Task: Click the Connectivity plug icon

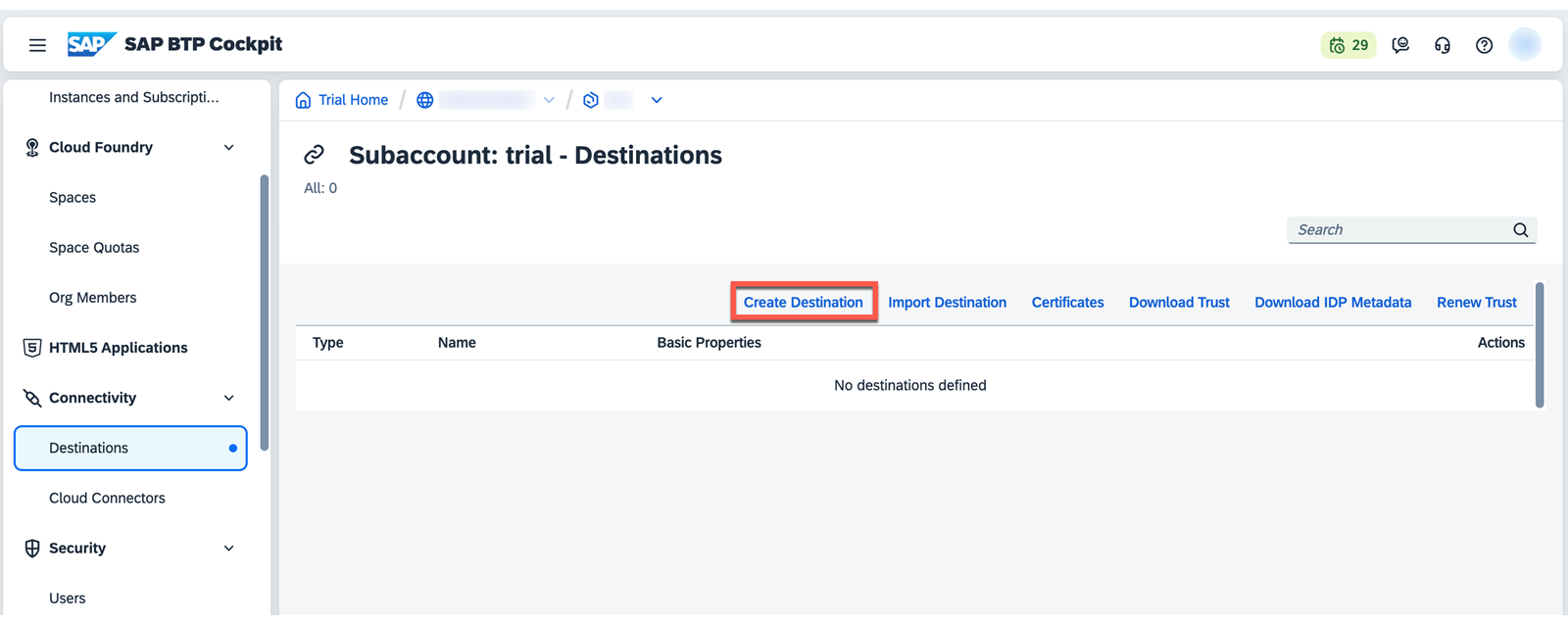Action: 32,398
